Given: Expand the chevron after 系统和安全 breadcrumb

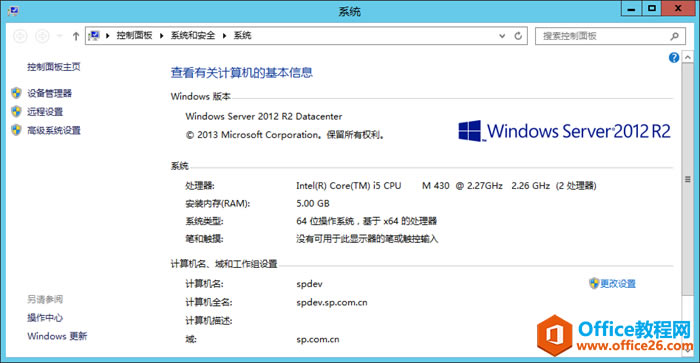Looking at the screenshot, I should (224, 36).
